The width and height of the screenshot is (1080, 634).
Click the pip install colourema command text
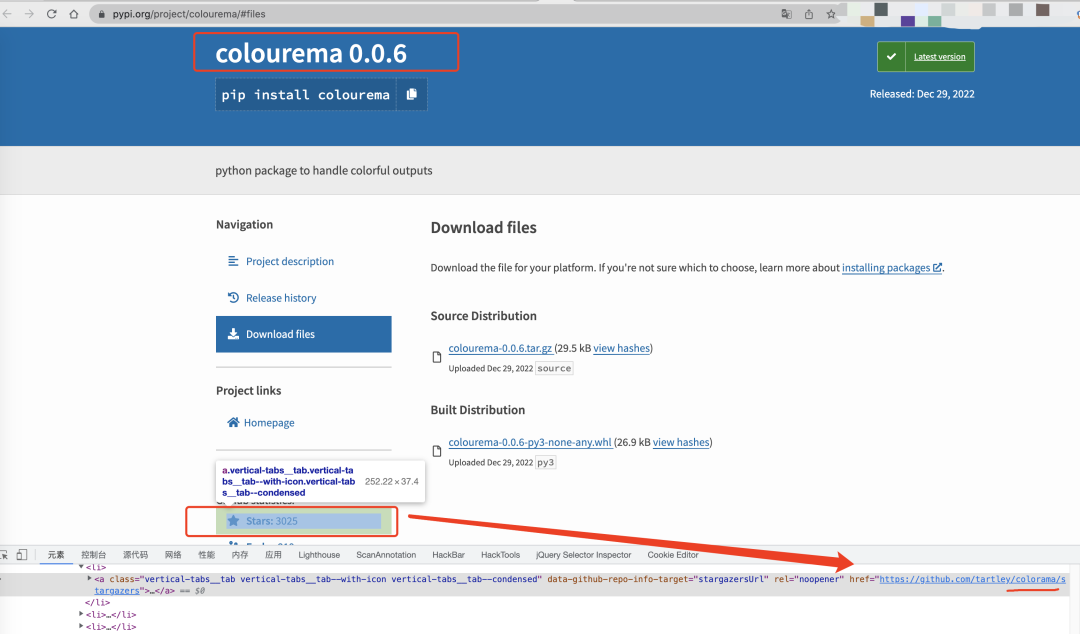coord(305,94)
